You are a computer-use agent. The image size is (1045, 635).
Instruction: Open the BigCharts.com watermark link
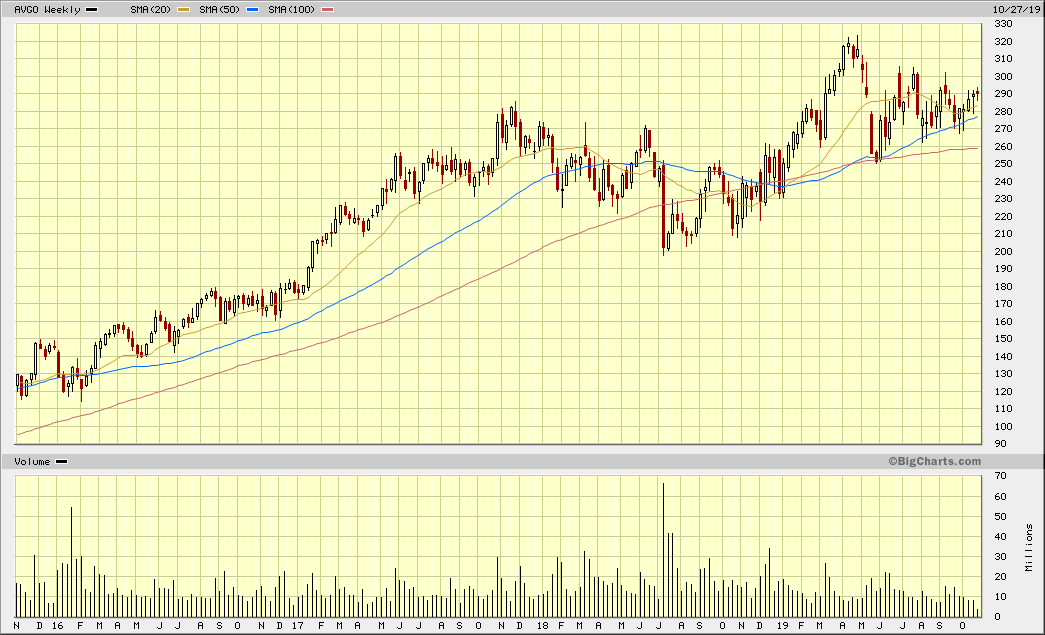pos(934,461)
